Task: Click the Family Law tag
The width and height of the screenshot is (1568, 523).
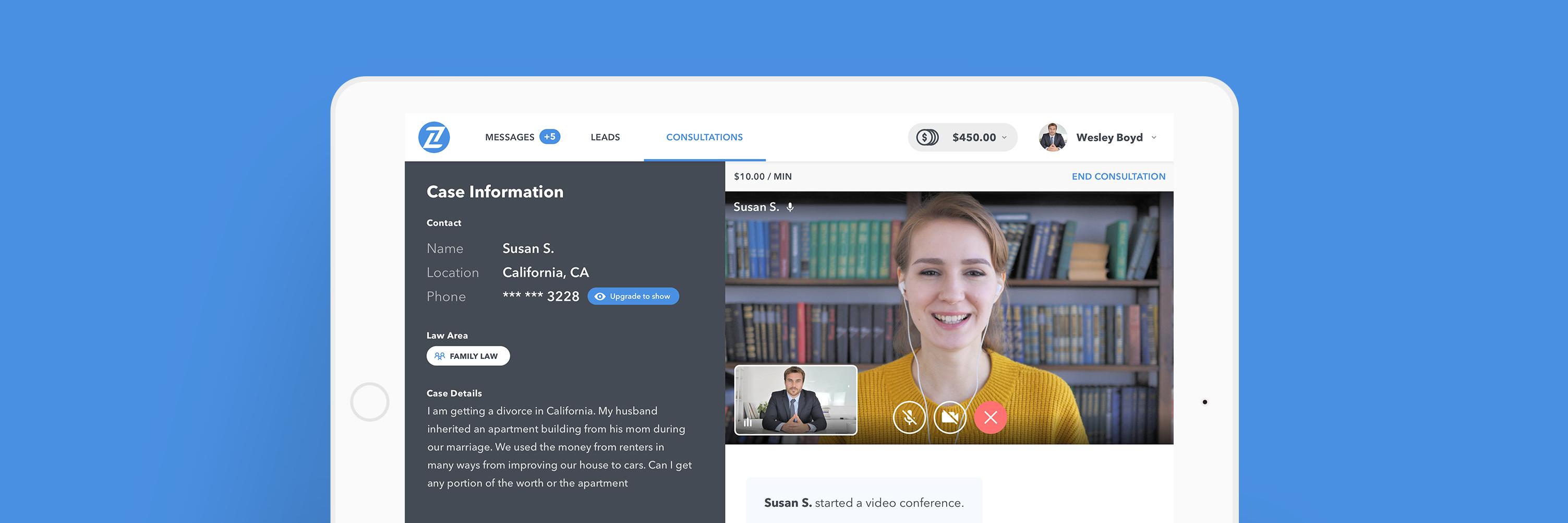Action: (x=468, y=356)
